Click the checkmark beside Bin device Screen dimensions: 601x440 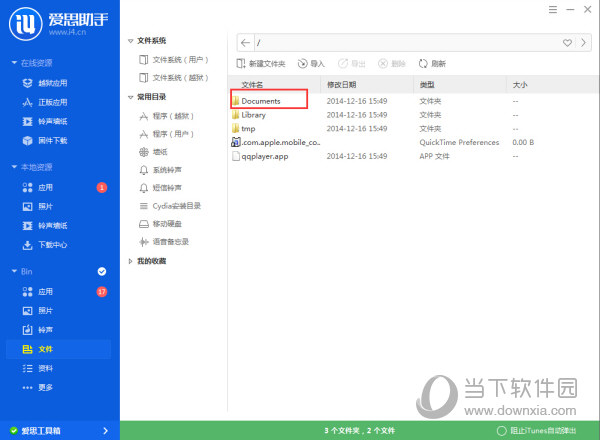point(102,271)
